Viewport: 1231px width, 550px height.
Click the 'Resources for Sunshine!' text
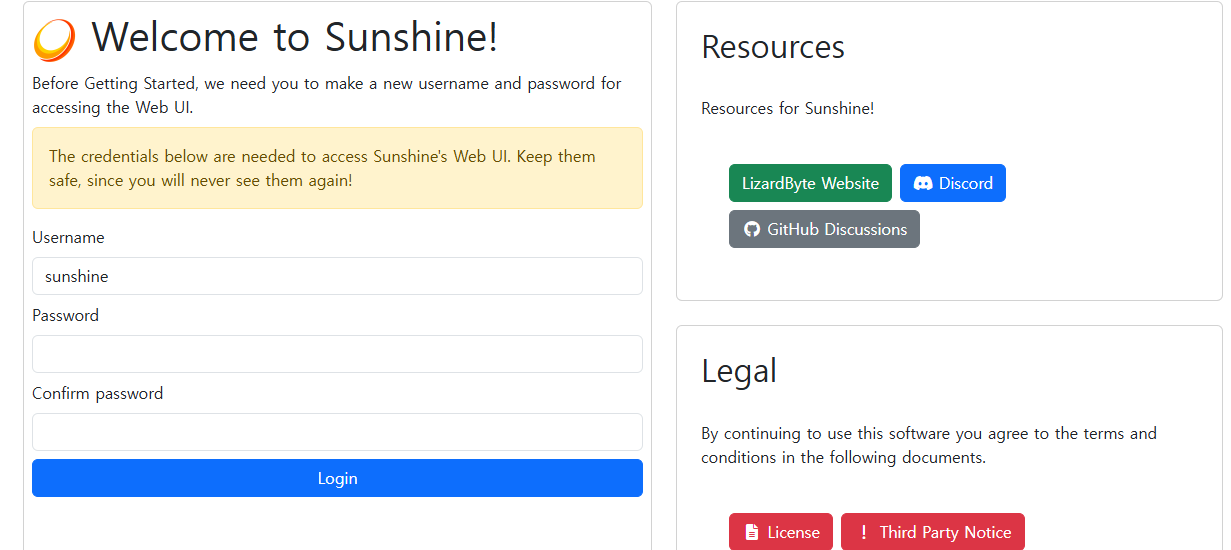tap(788, 108)
